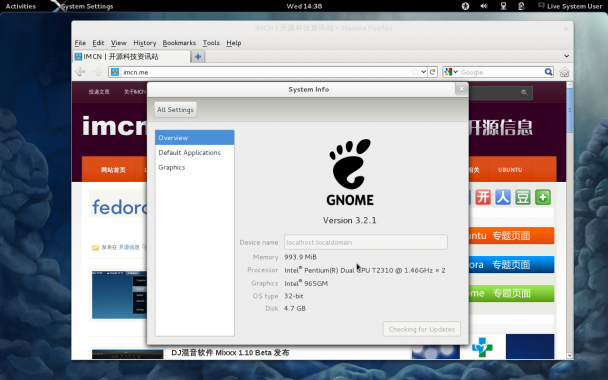Select Graphics in System Info sidebar

(195, 167)
